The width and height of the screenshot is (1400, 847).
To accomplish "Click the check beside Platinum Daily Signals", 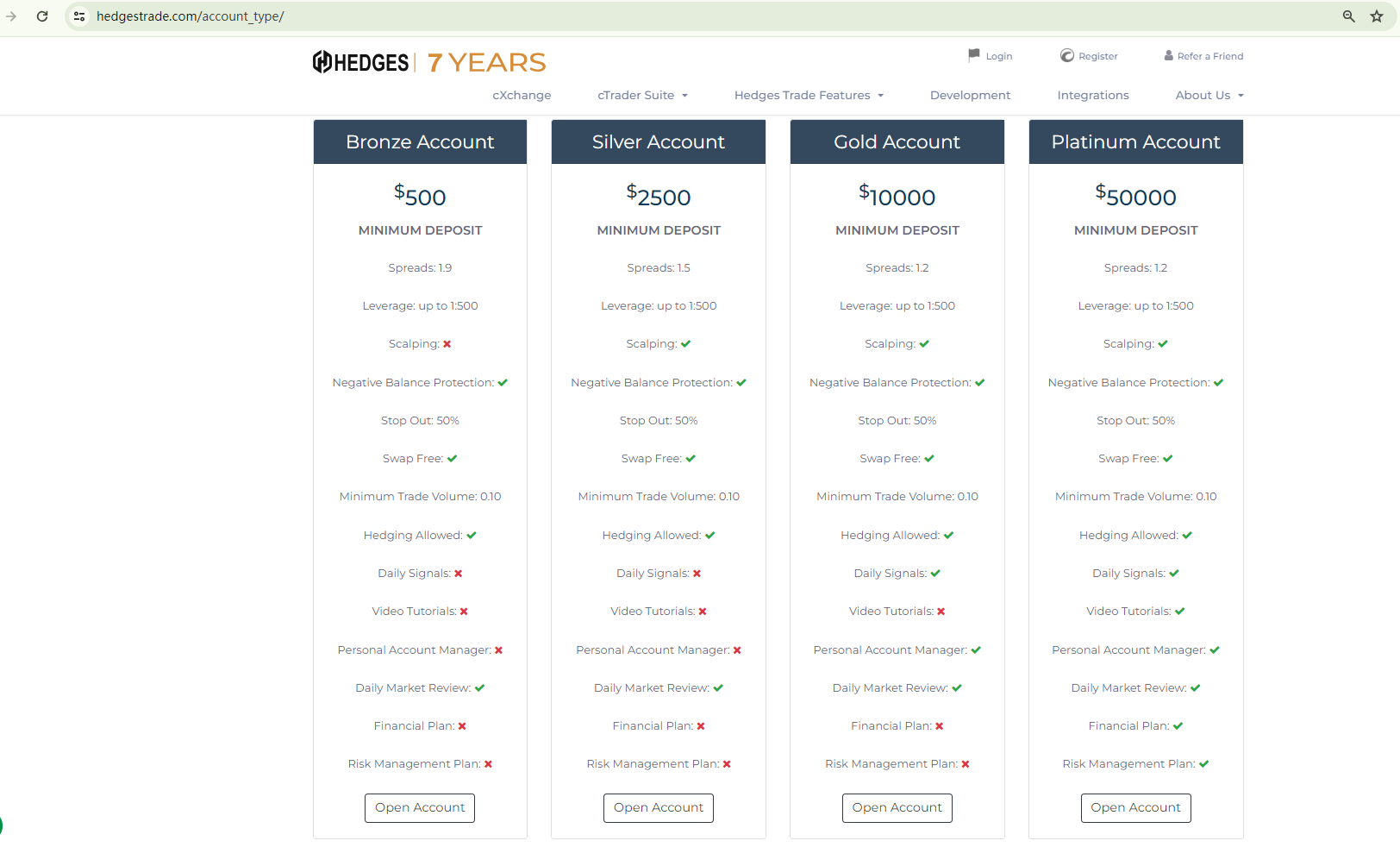I will (x=1174, y=574).
